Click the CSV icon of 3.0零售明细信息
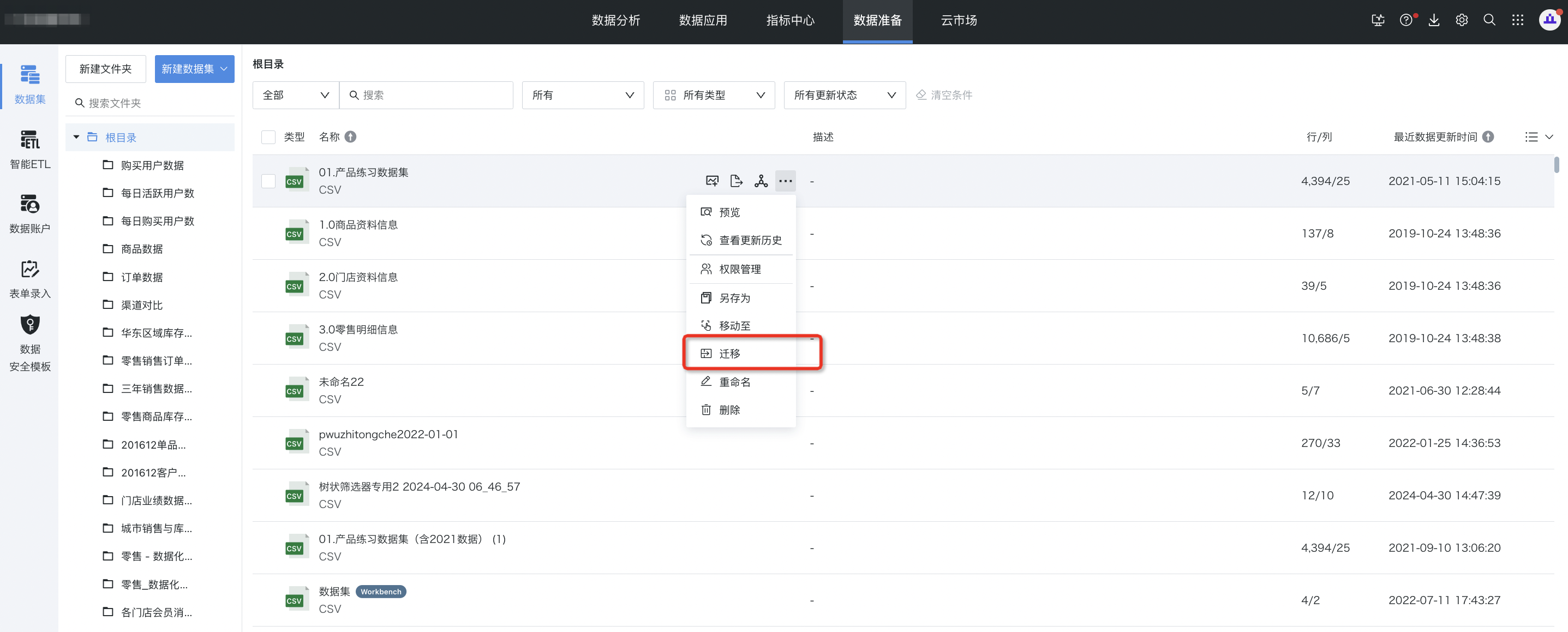 click(x=297, y=338)
